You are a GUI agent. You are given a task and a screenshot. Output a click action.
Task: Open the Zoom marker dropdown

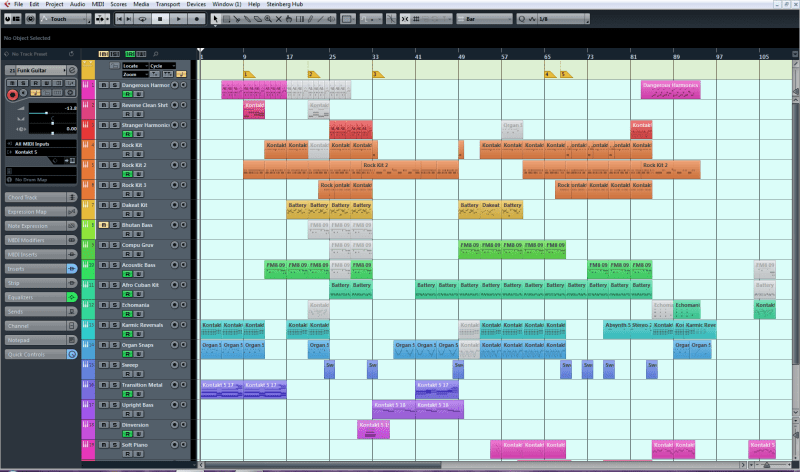pyautogui.click(x=135, y=74)
